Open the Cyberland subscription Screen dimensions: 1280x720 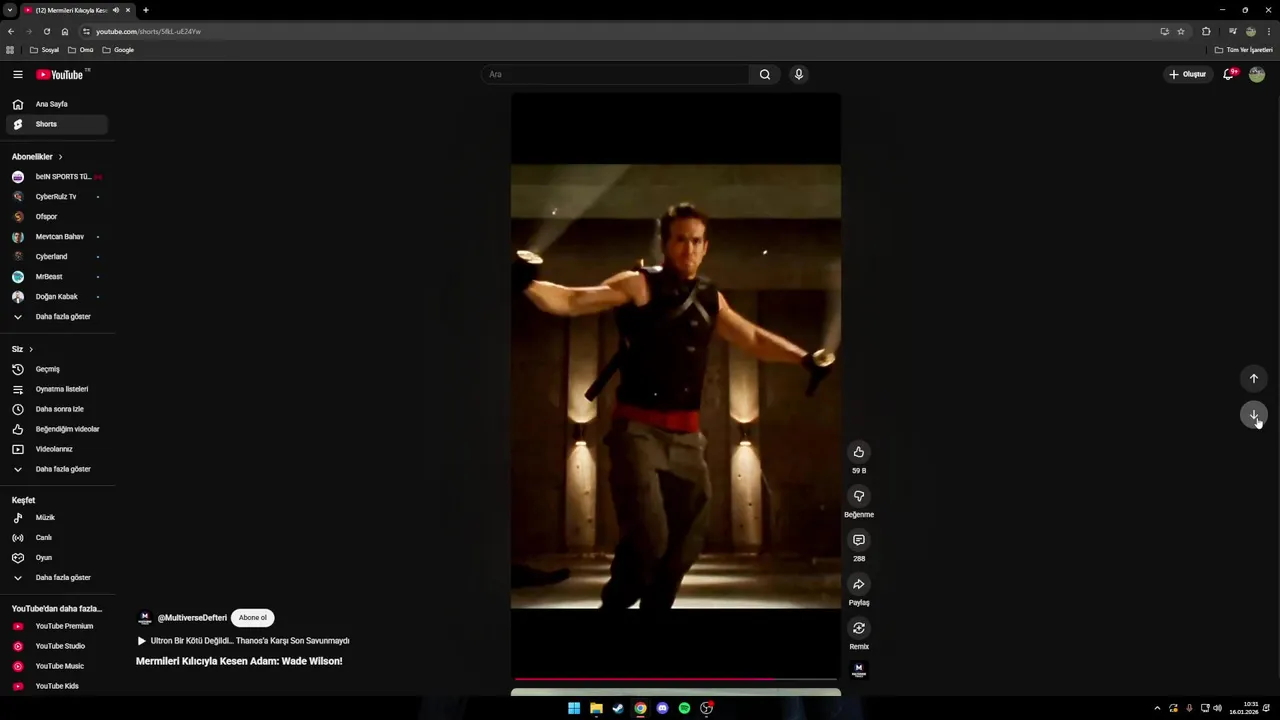(x=56, y=257)
